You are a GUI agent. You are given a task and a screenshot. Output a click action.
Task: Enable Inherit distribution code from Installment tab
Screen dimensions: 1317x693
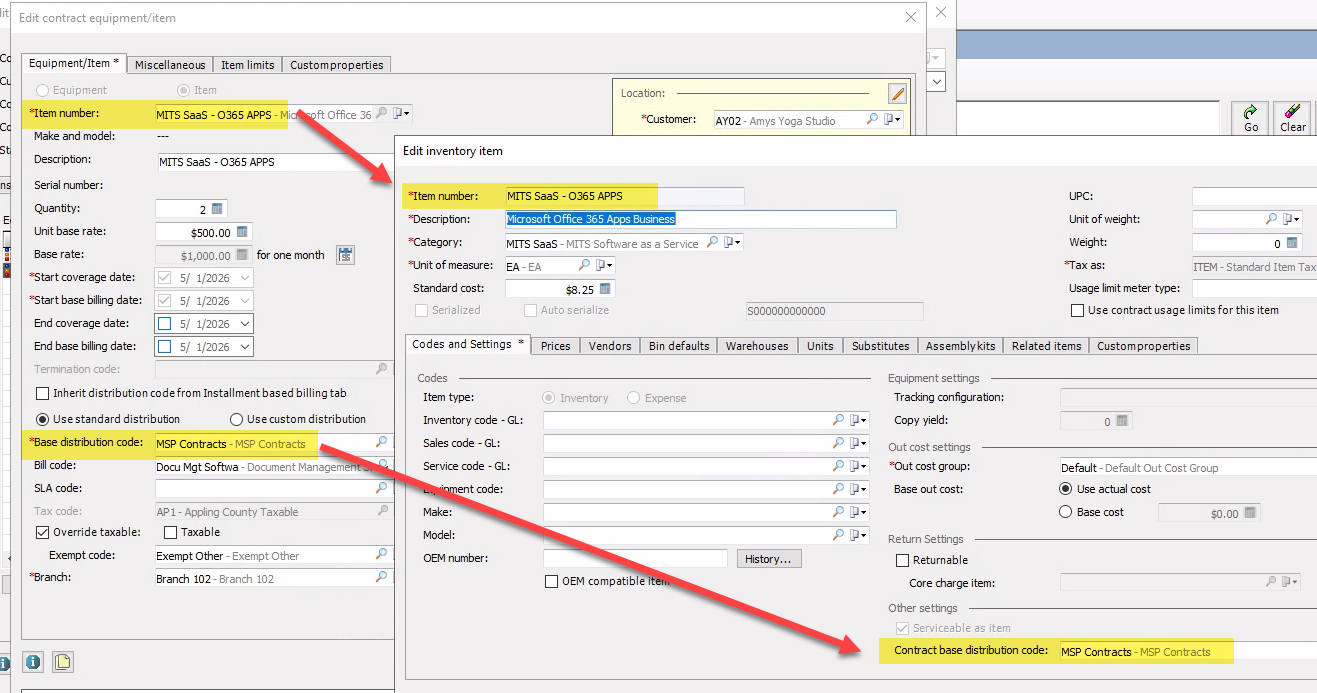(42, 394)
